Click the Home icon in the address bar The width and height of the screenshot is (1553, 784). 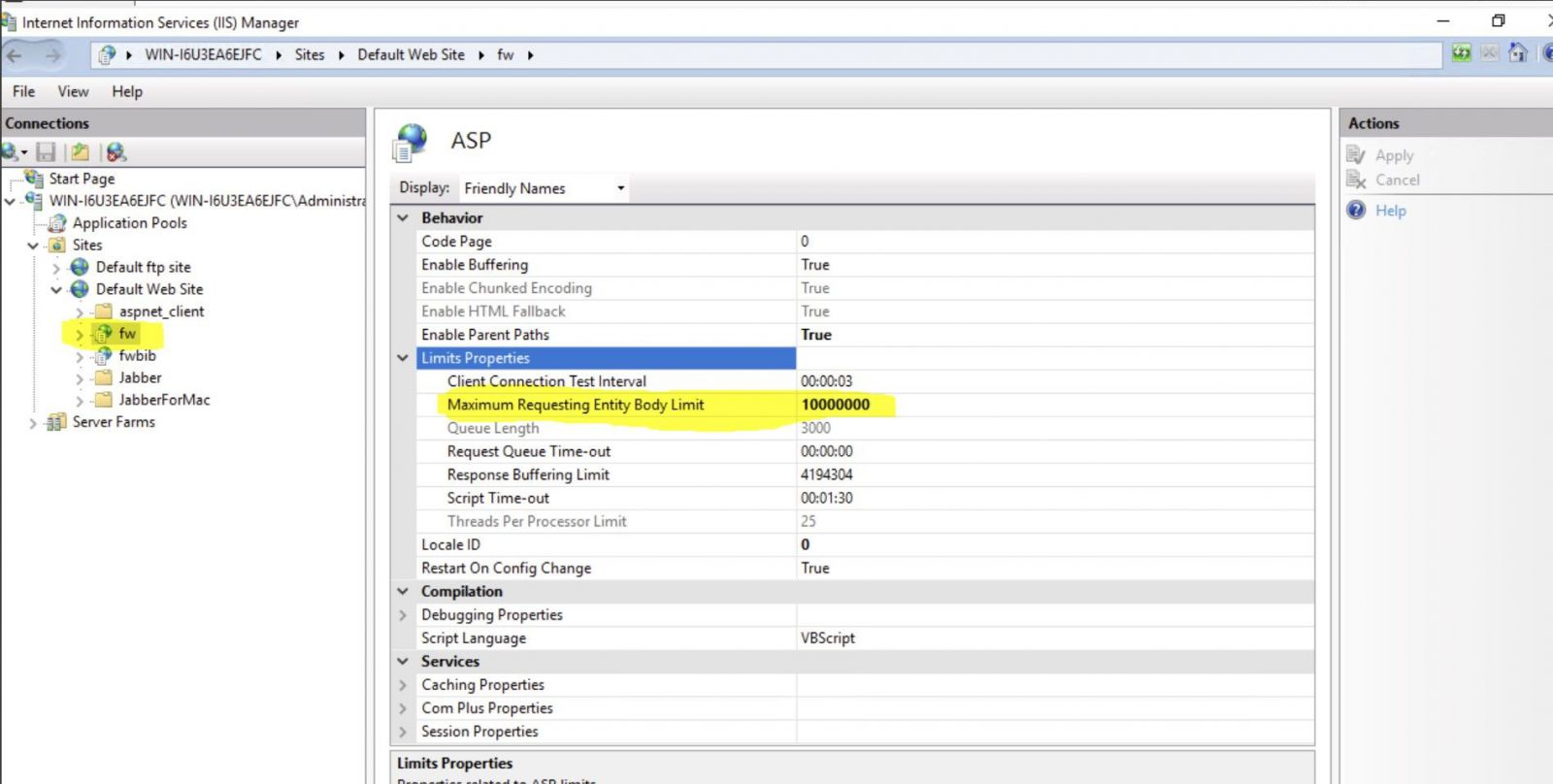(1518, 53)
